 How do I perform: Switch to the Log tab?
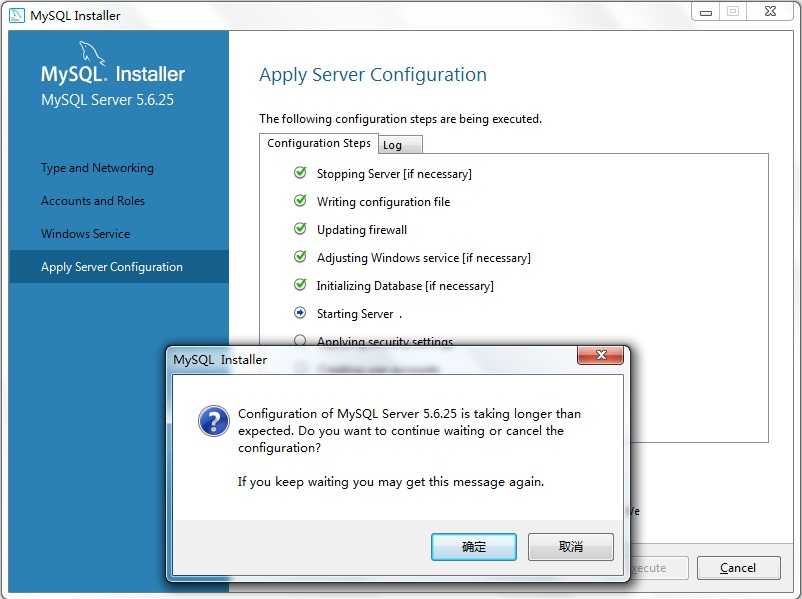400,145
